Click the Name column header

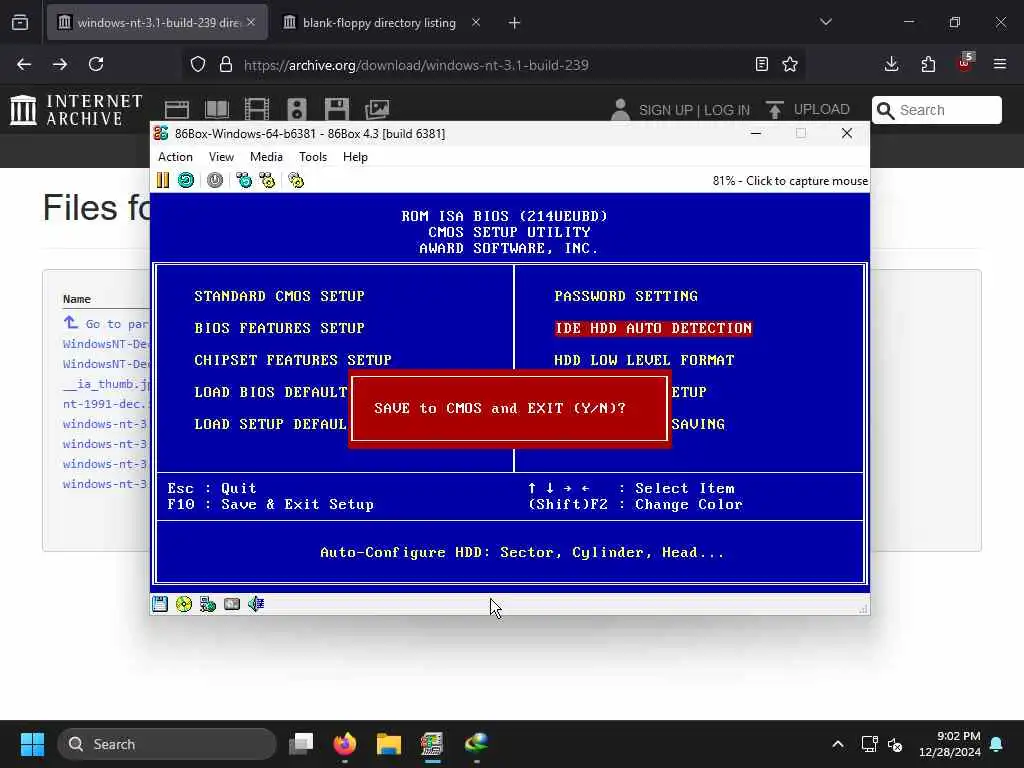[76, 298]
